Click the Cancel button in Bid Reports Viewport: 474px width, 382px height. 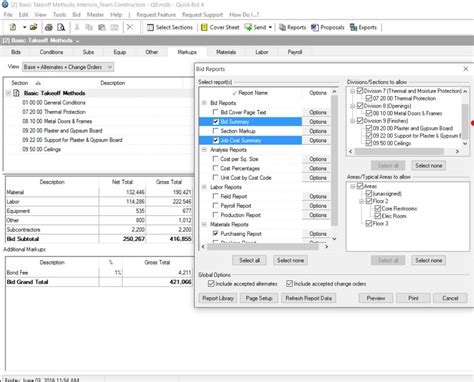pos(450,298)
